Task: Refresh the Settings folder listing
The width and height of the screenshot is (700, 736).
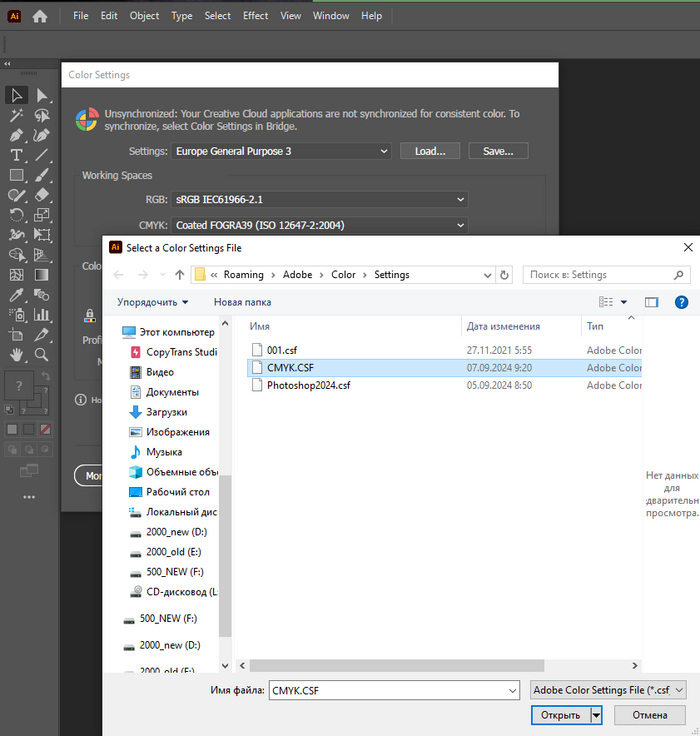Action: [x=504, y=275]
